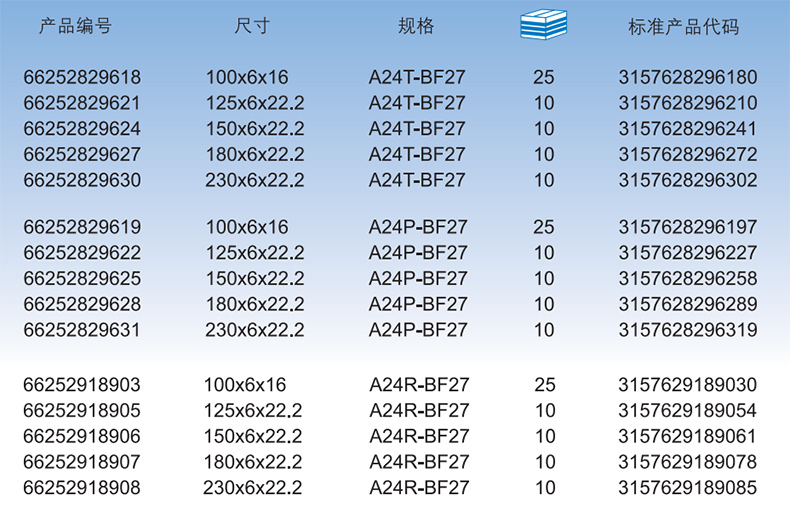Click the A24R-BF27 spec in row 66252918906
Image resolution: width=790 pixels, height=507 pixels.
419,437
